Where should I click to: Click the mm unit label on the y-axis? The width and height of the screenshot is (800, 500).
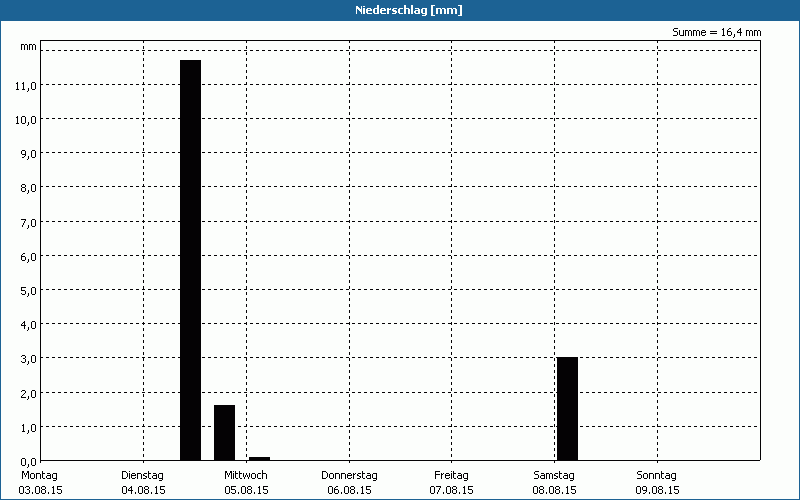pos(29,47)
